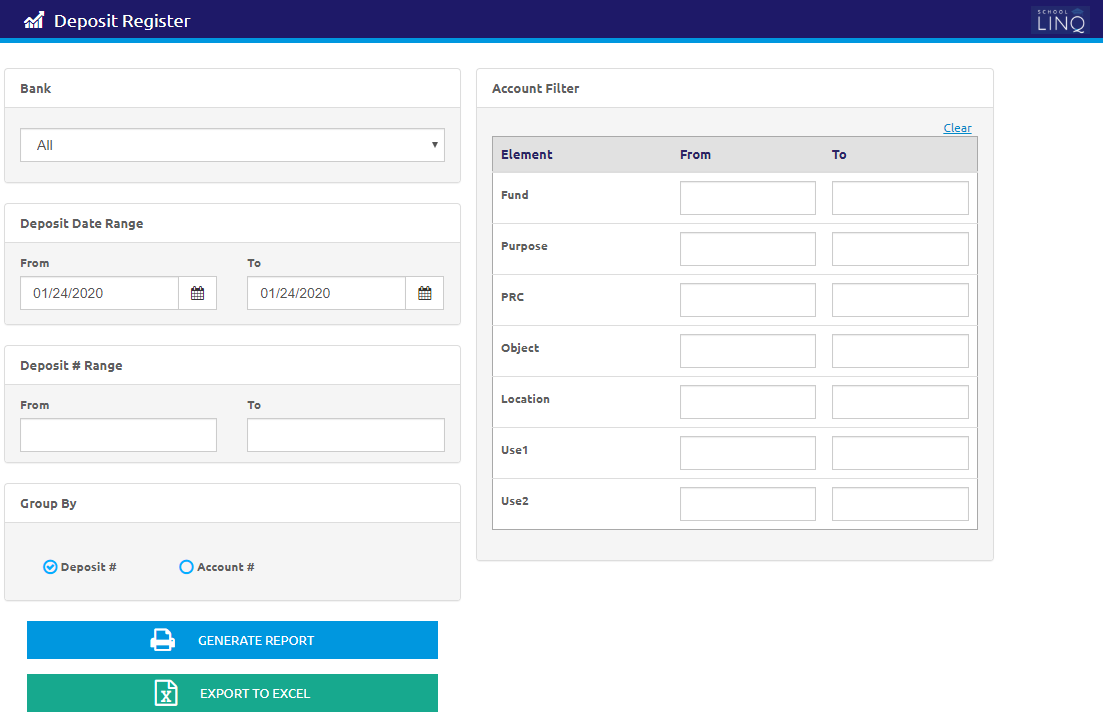Focus the Deposit # Range From field
Image resolution: width=1103 pixels, height=720 pixels.
118,435
